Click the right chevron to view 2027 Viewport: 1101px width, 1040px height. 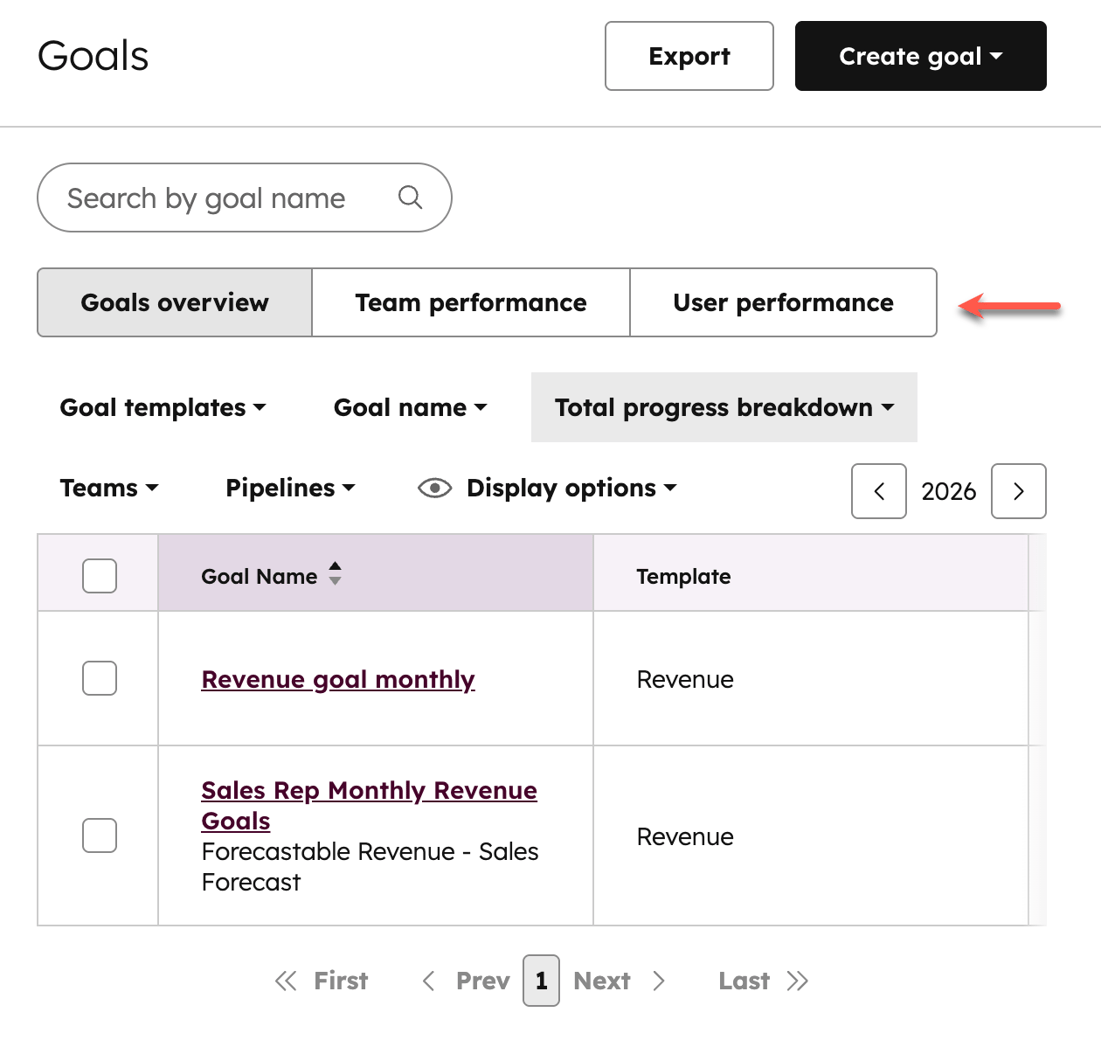coord(1018,491)
